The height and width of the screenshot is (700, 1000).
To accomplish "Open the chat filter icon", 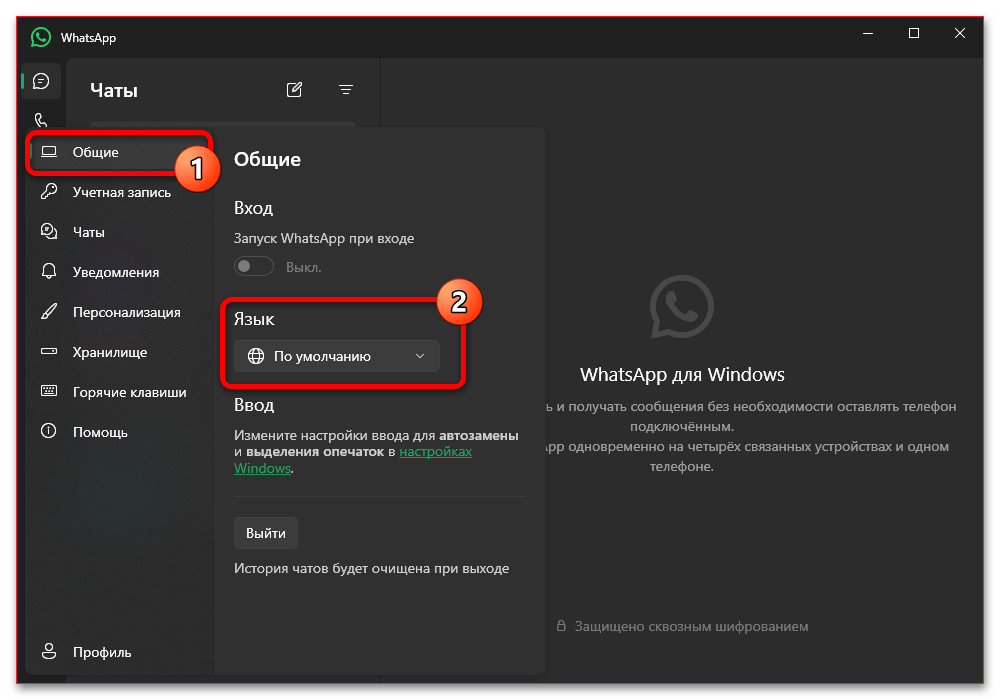I will (346, 89).
